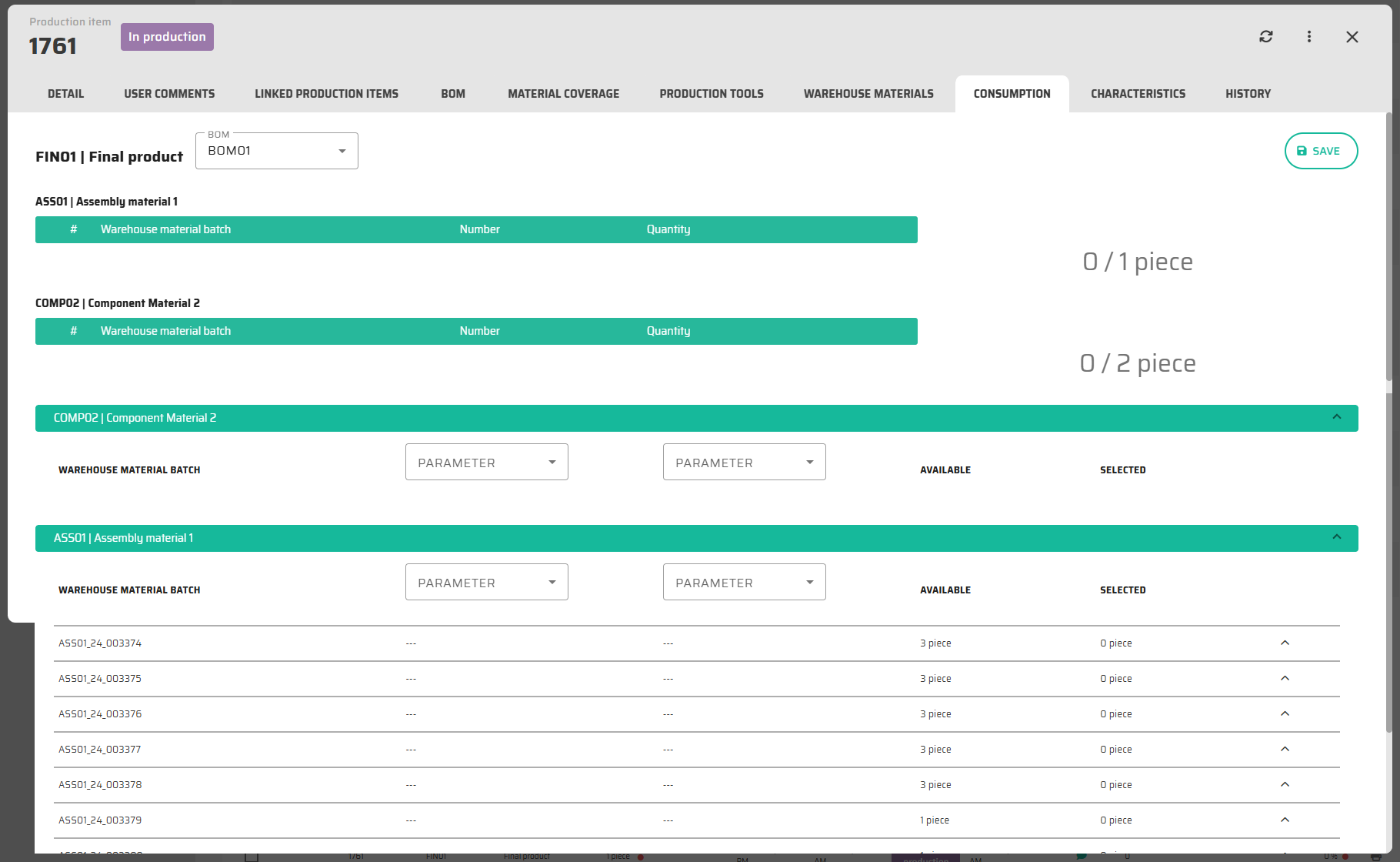Close the production item dialog

pos(1352,37)
